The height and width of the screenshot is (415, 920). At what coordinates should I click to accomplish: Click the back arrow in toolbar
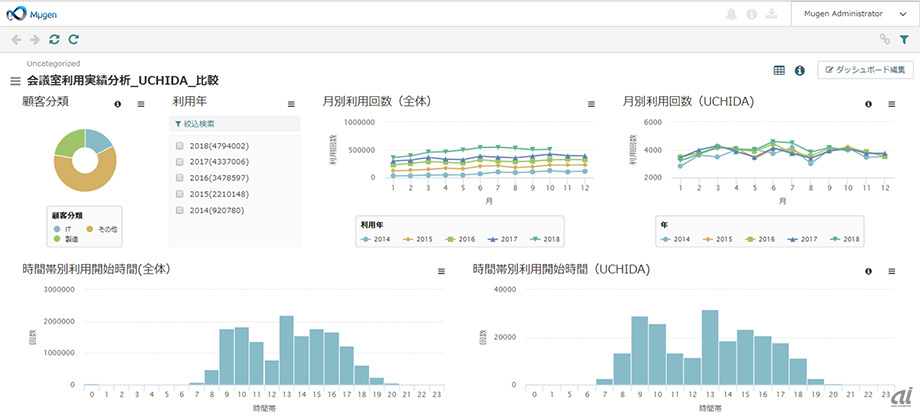click(16, 40)
